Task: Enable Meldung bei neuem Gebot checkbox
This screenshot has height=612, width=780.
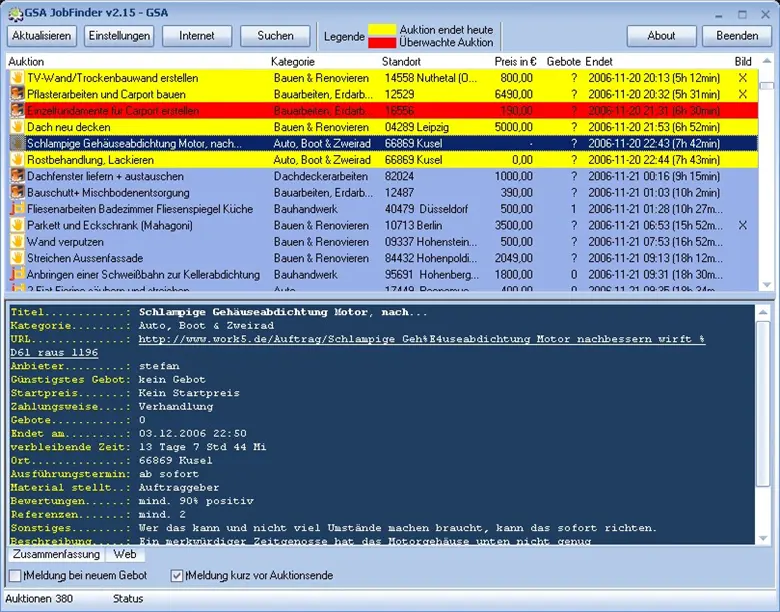Action: pos(15,576)
